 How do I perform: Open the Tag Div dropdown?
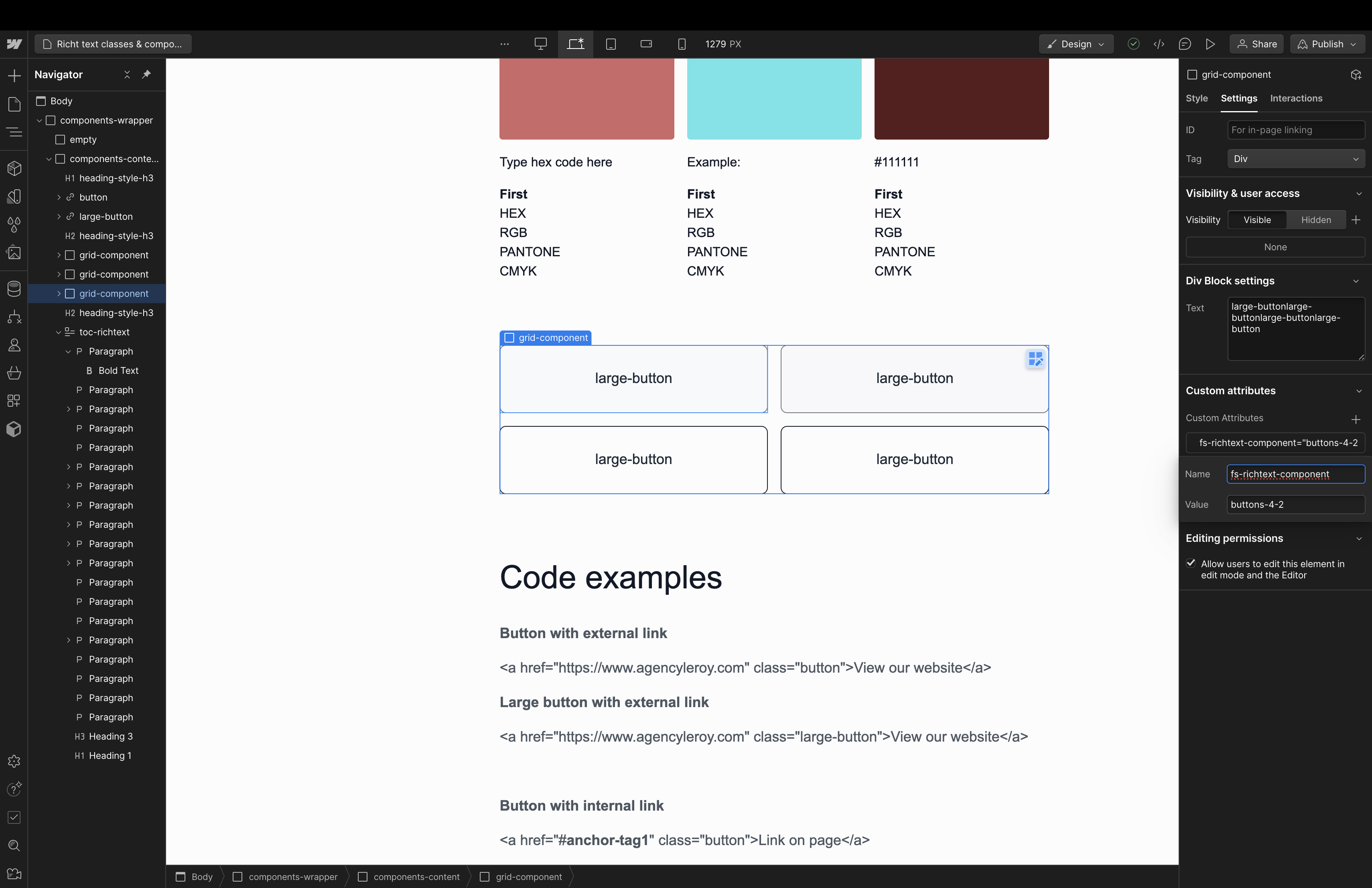[x=1295, y=158]
